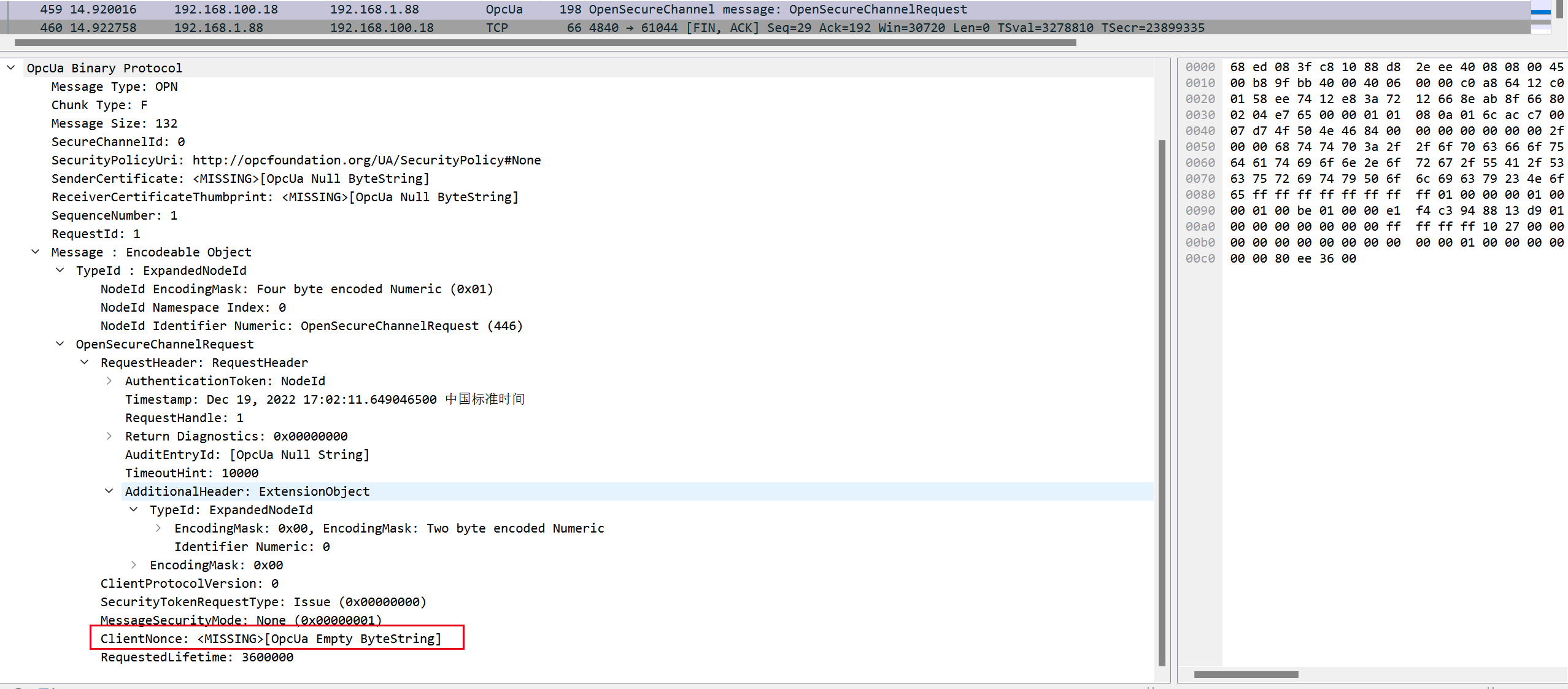Viewport: 1568px width, 689px height.
Task: Collapse the AdditionalHeader: ExtensionObject node
Action: (109, 491)
